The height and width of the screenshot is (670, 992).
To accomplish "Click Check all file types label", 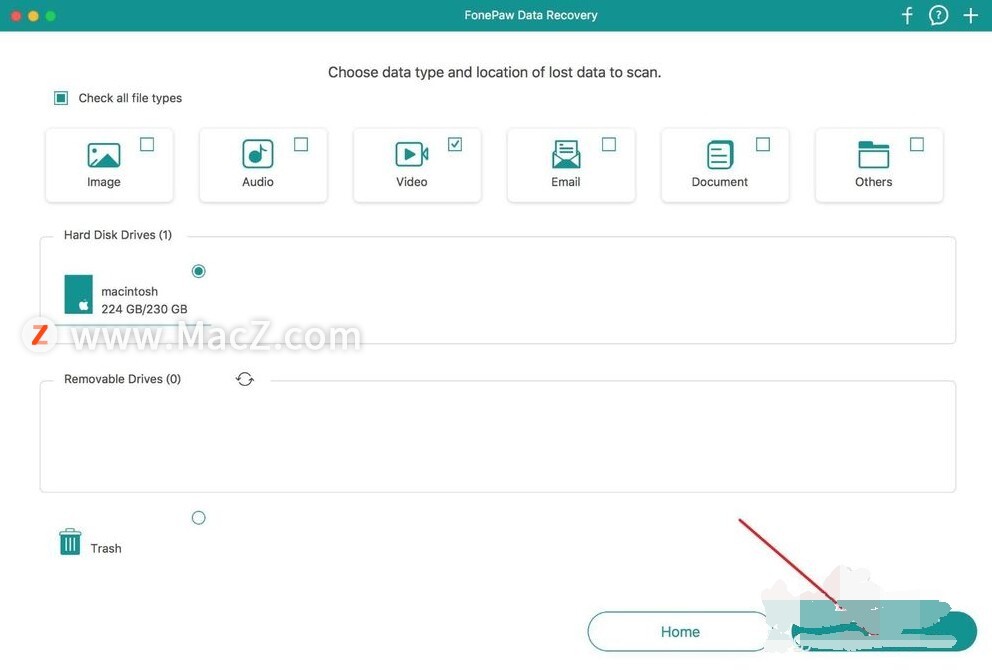I will pyautogui.click(x=130, y=98).
